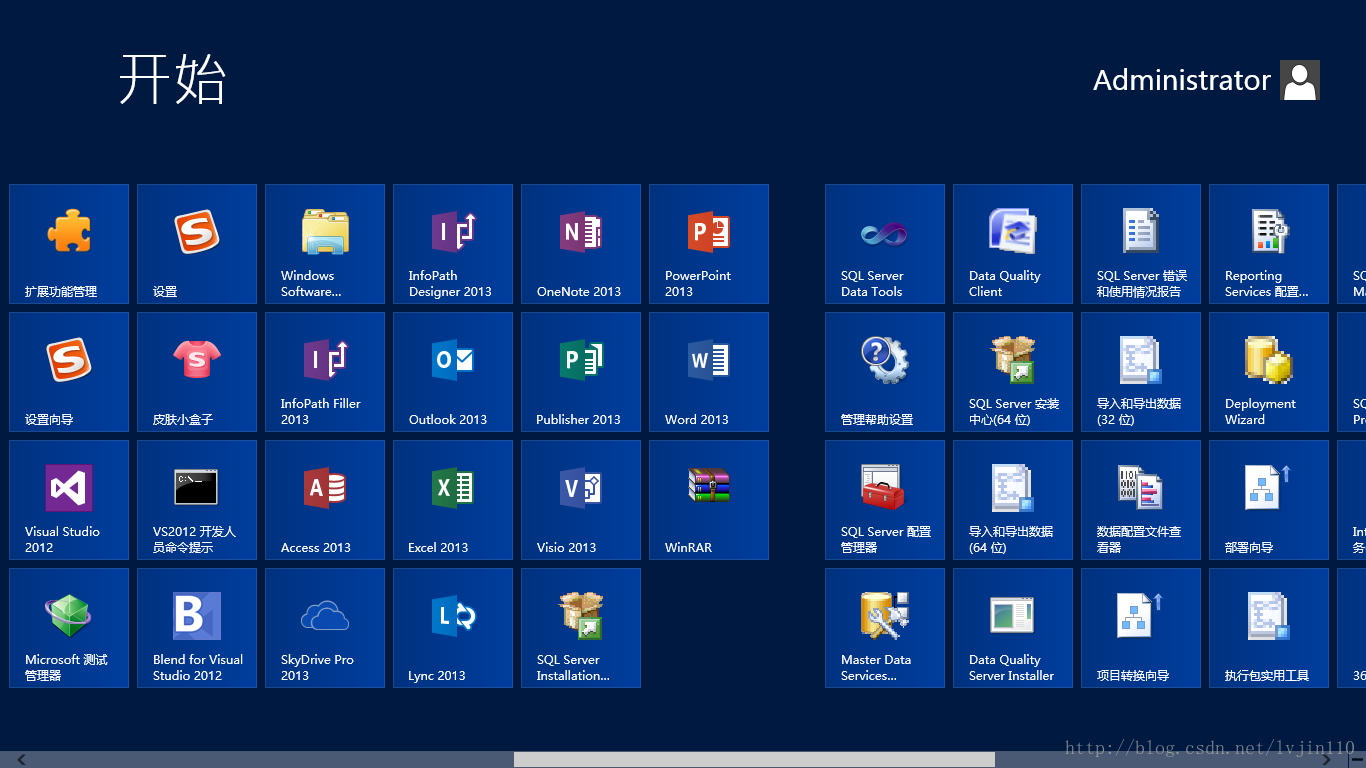The height and width of the screenshot is (768, 1366).
Task: Click the scrollbar left arrow
Action: [21, 760]
